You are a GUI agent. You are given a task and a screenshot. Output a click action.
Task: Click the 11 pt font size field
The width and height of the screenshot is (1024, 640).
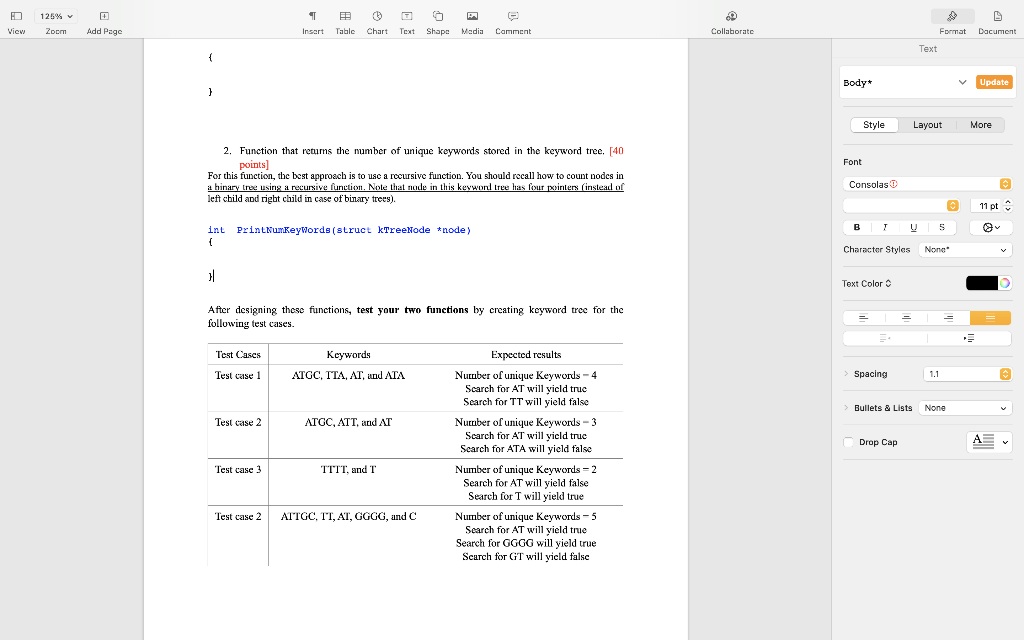point(988,204)
